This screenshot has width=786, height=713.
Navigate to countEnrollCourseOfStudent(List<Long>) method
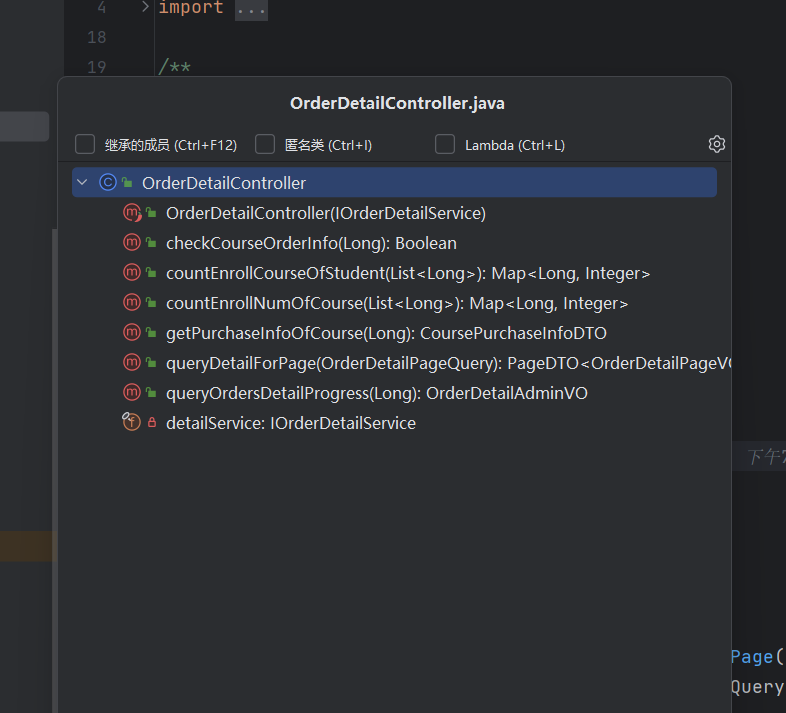click(x=408, y=273)
